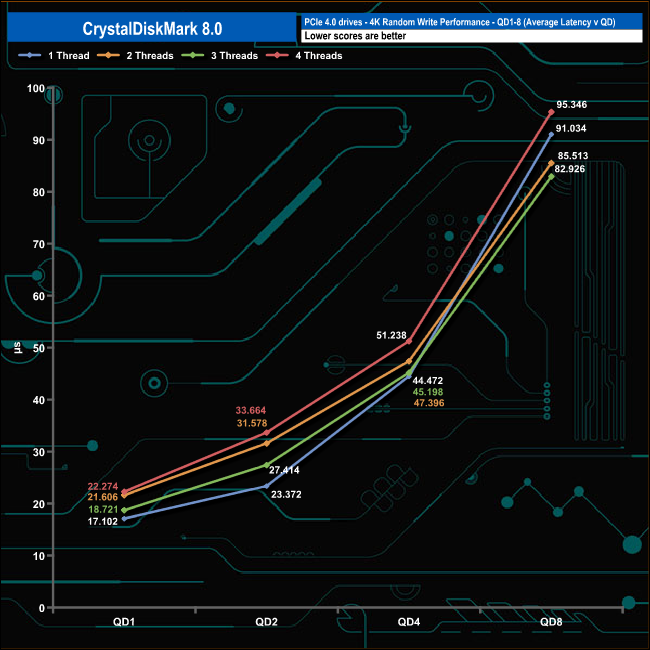Click the blue 1 Thread point at QD8

click(x=551, y=134)
